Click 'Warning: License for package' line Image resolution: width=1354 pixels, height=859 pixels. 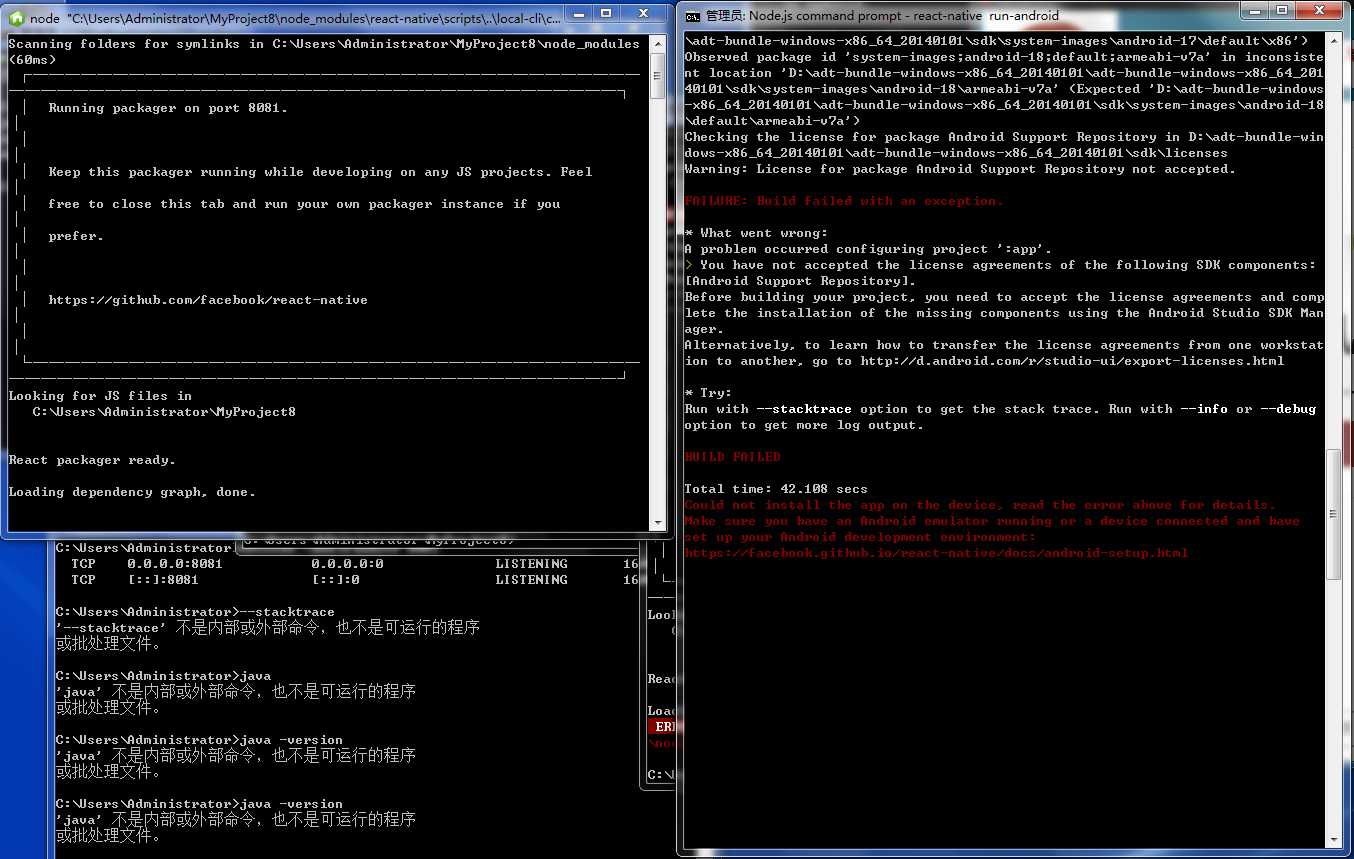960,169
